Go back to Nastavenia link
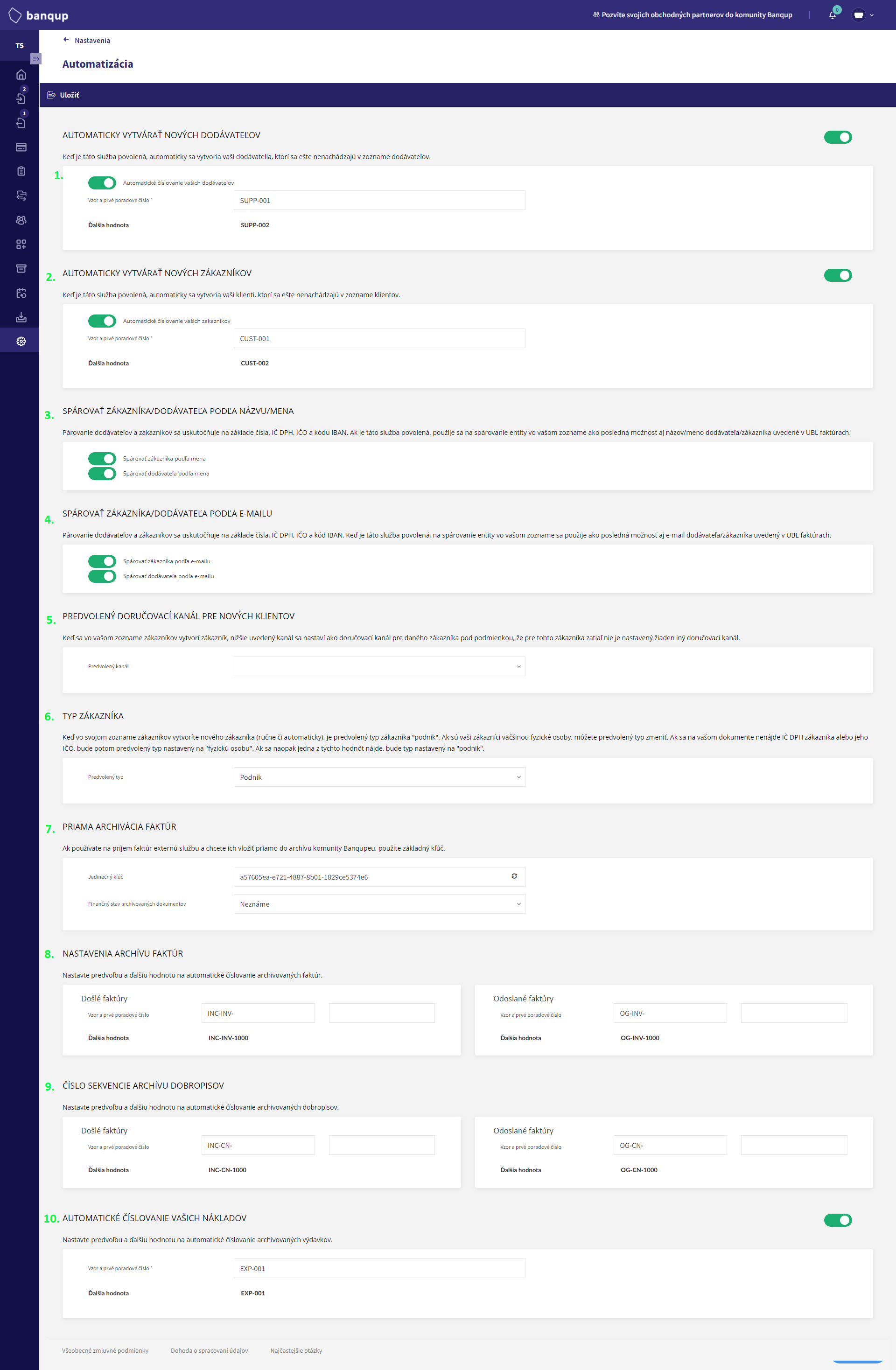This screenshot has width=896, height=1370. click(92, 41)
